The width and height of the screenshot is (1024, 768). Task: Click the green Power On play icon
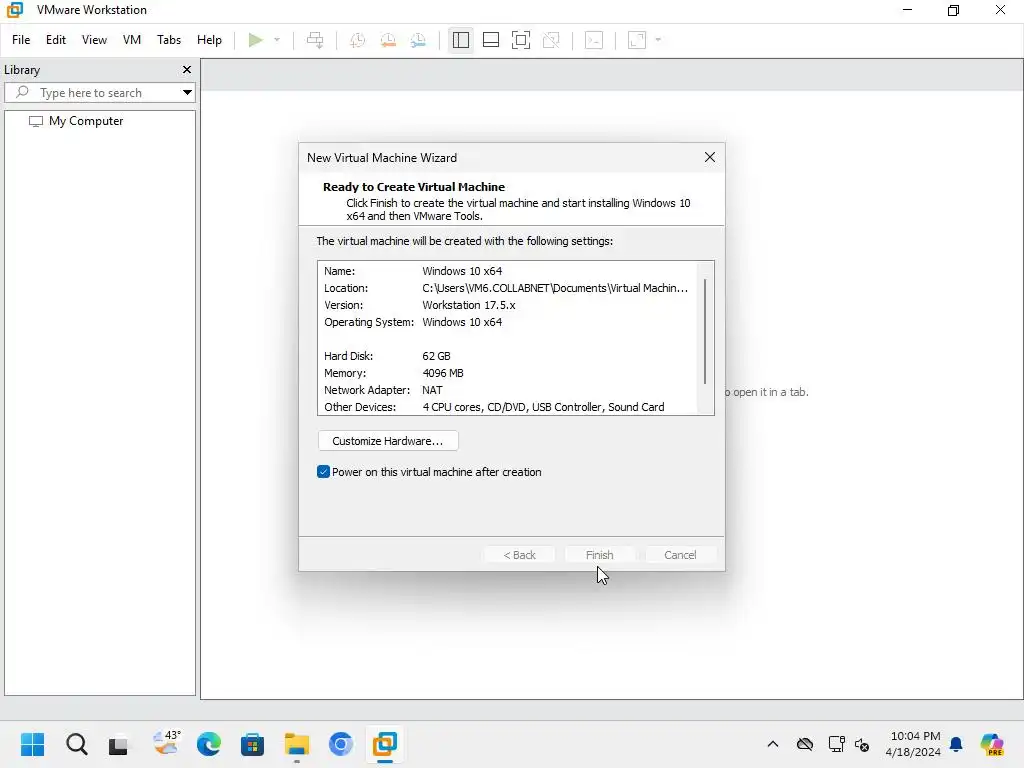coord(255,40)
